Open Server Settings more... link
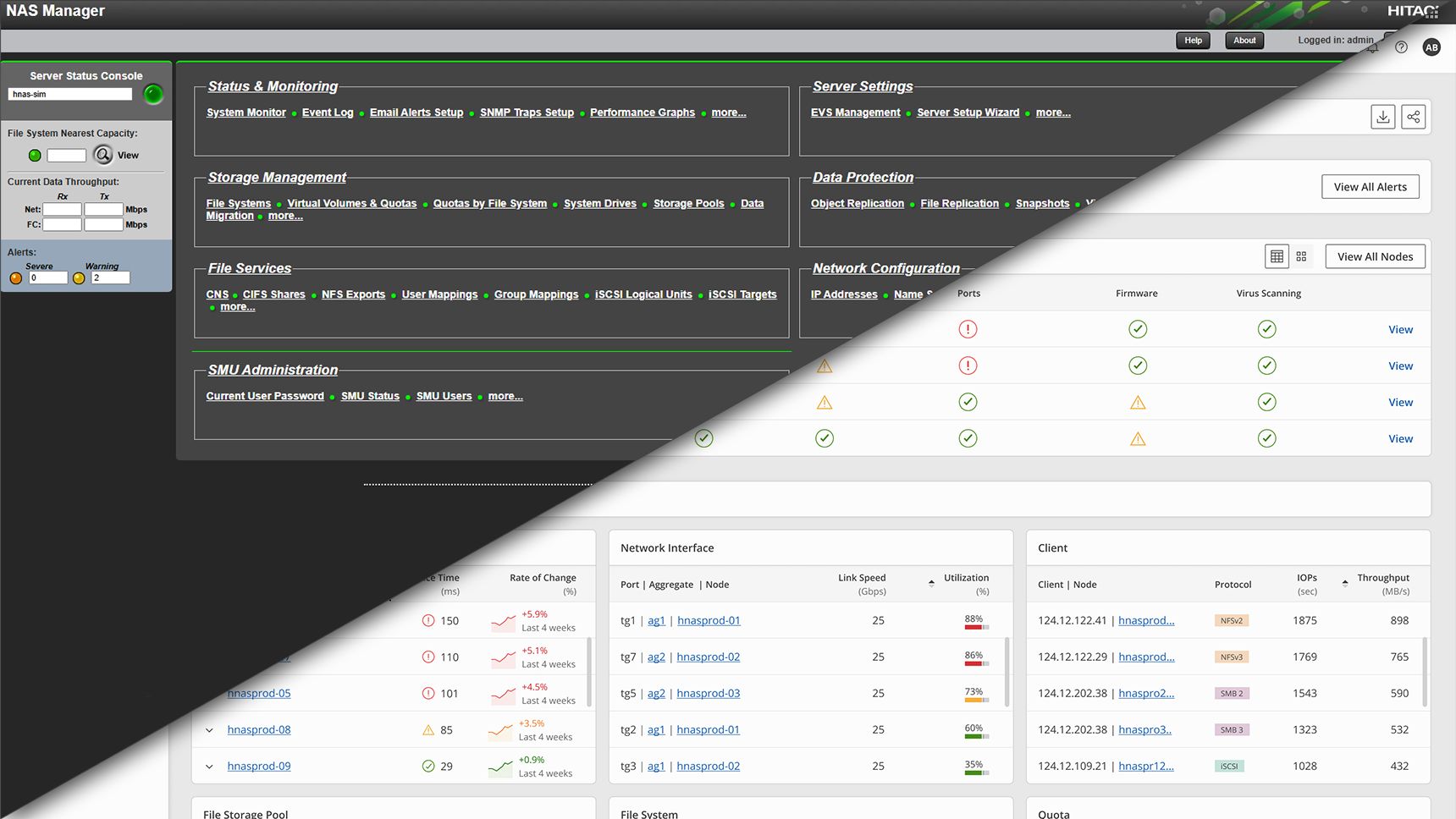 pyautogui.click(x=1053, y=113)
